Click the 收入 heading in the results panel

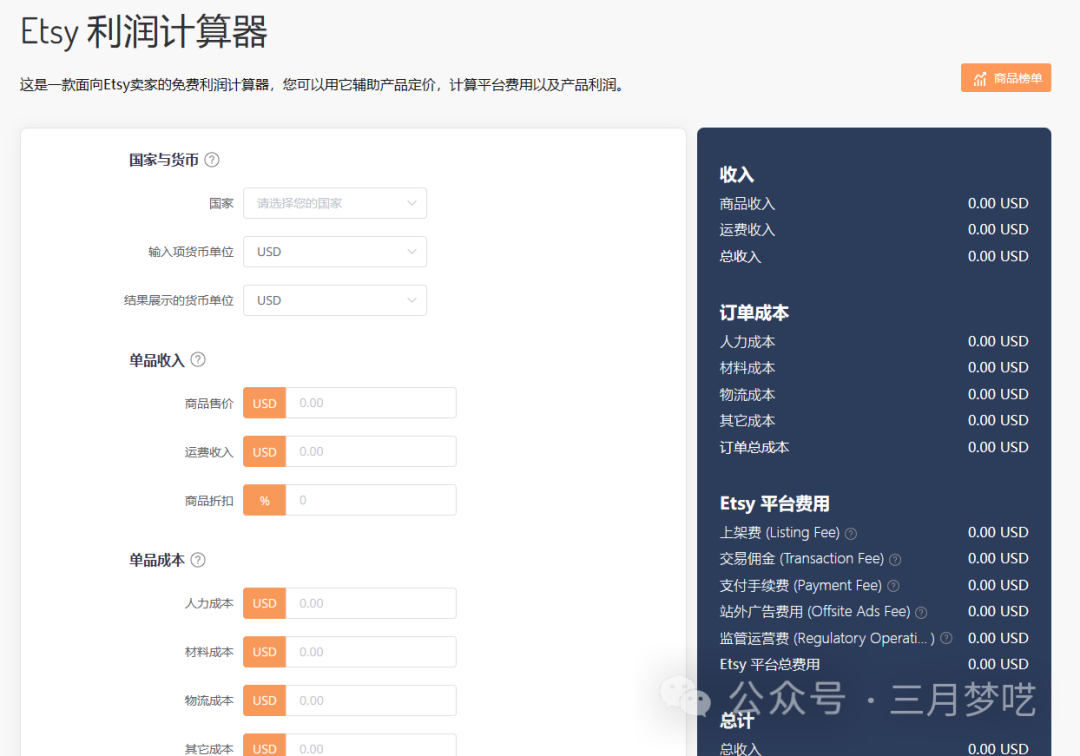[737, 174]
